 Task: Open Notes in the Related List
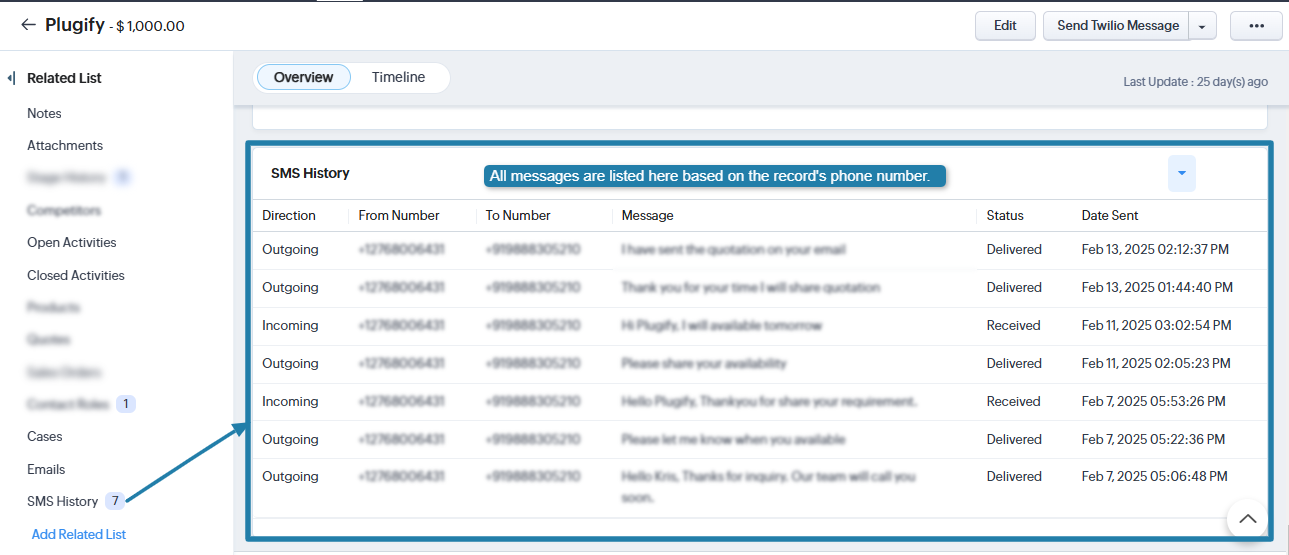click(44, 113)
